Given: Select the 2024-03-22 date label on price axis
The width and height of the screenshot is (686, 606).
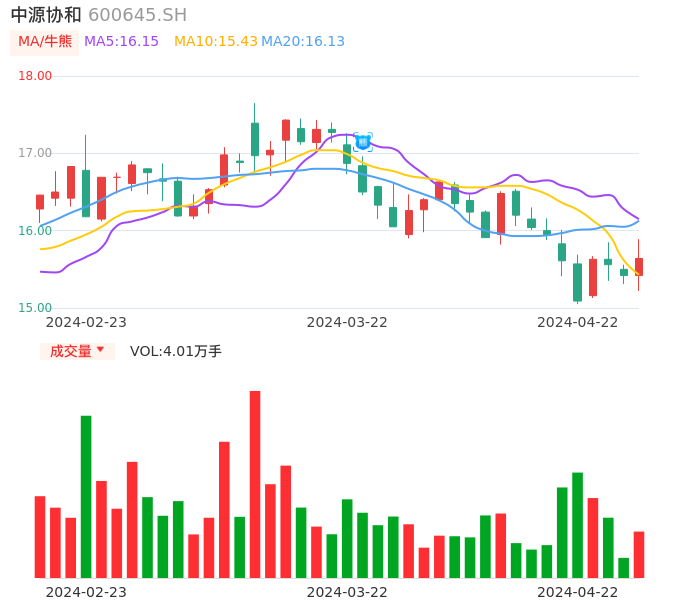Looking at the screenshot, I should pos(347,322).
